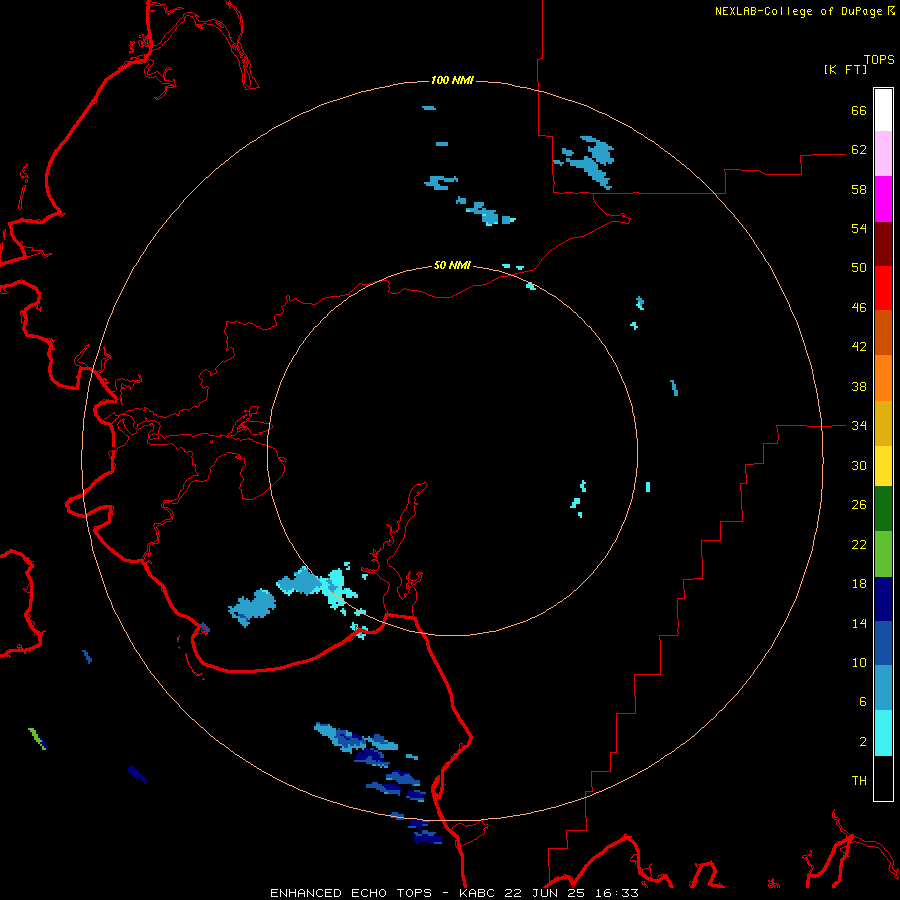
Task: Click the '10' legend value
Action: [859, 663]
